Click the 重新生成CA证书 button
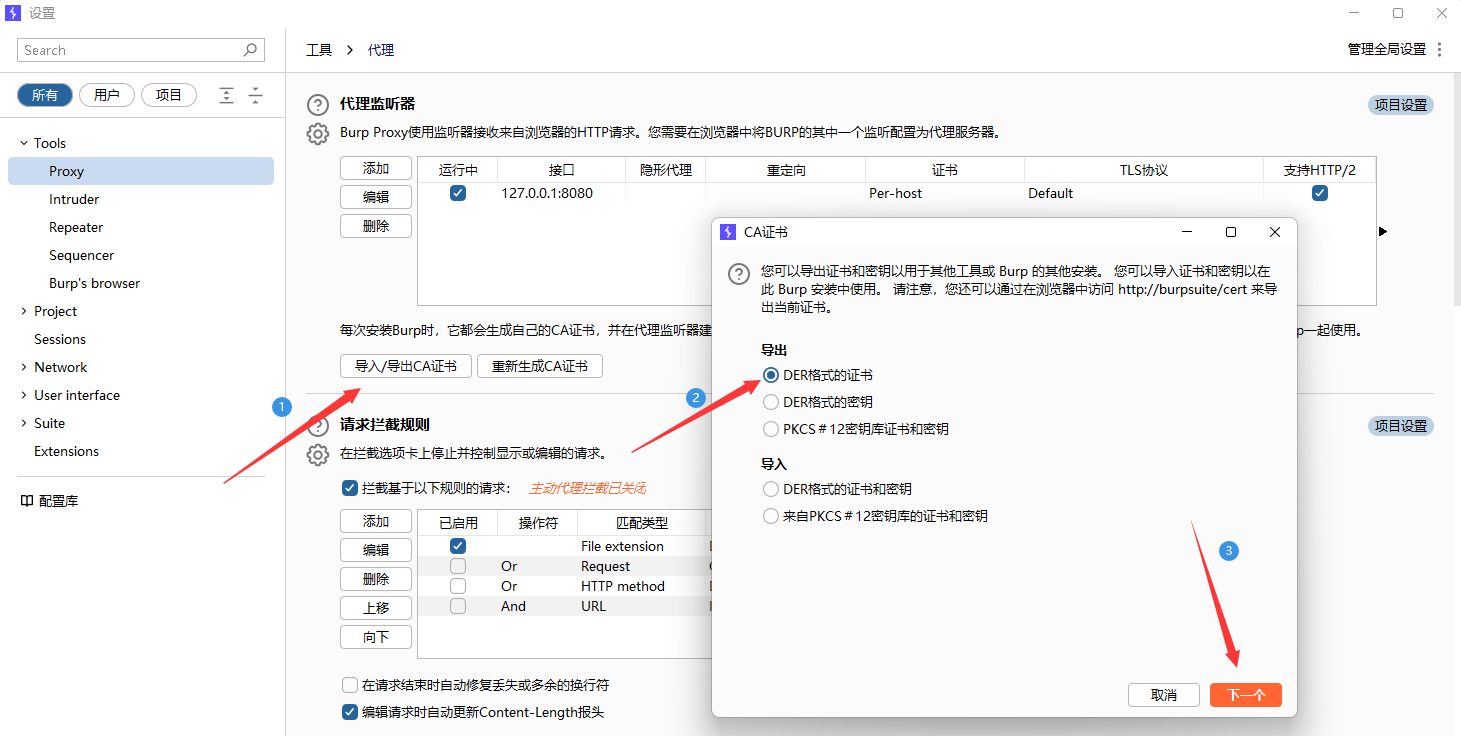The image size is (1461, 736). [x=540, y=366]
